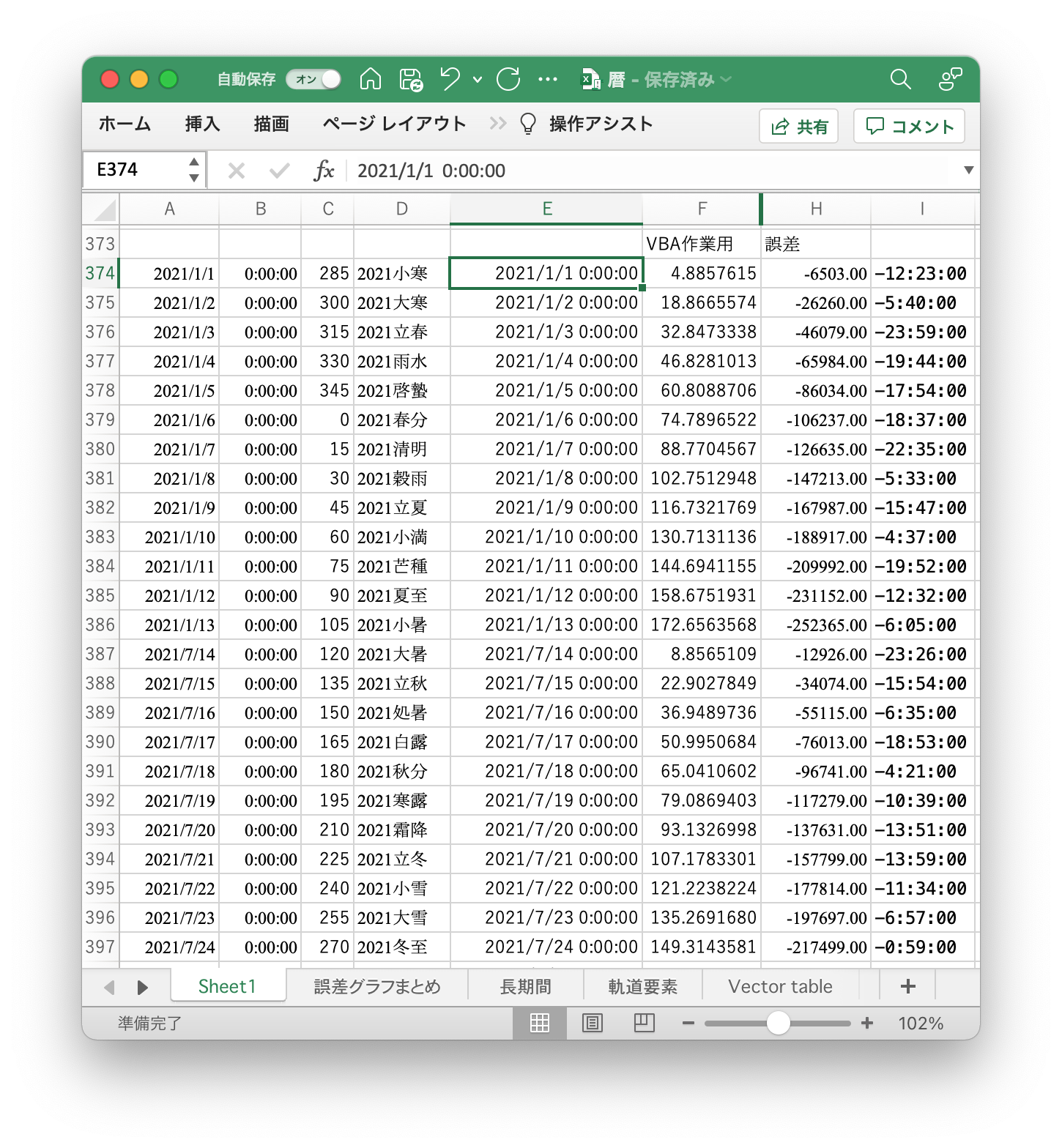Click cell showing -6503.00

(x=816, y=273)
